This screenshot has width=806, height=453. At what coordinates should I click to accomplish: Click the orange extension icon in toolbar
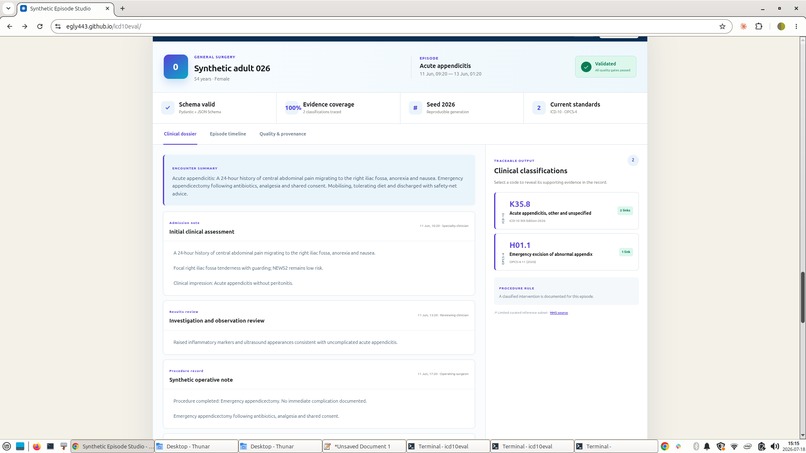click(743, 26)
